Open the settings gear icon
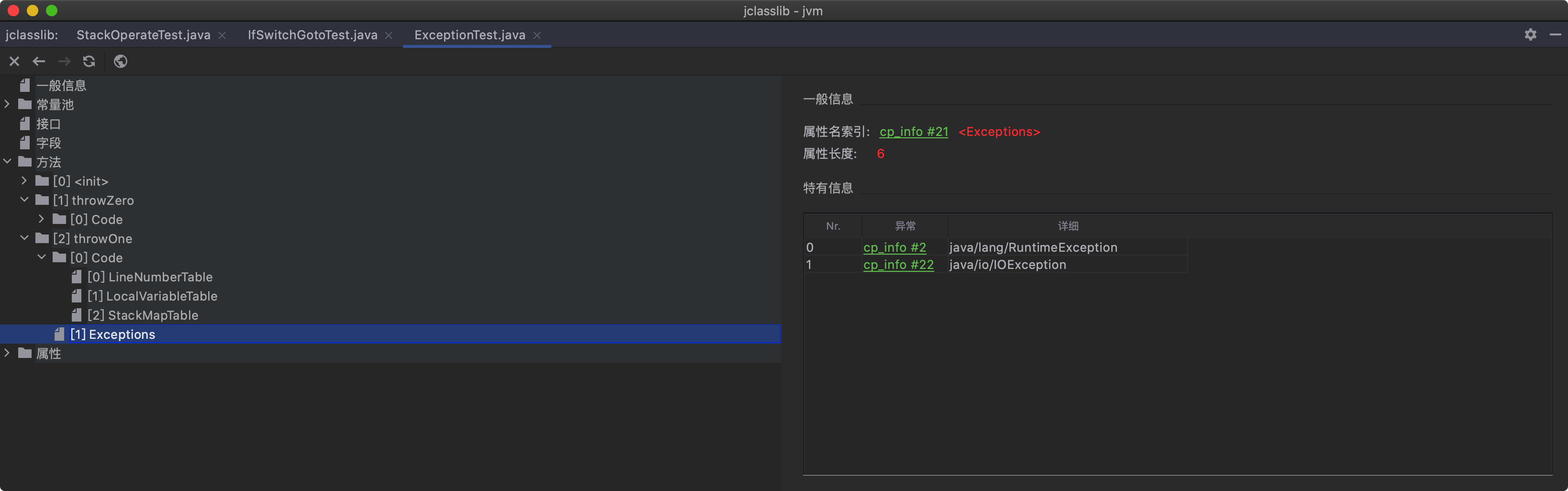1568x491 pixels. [1530, 34]
